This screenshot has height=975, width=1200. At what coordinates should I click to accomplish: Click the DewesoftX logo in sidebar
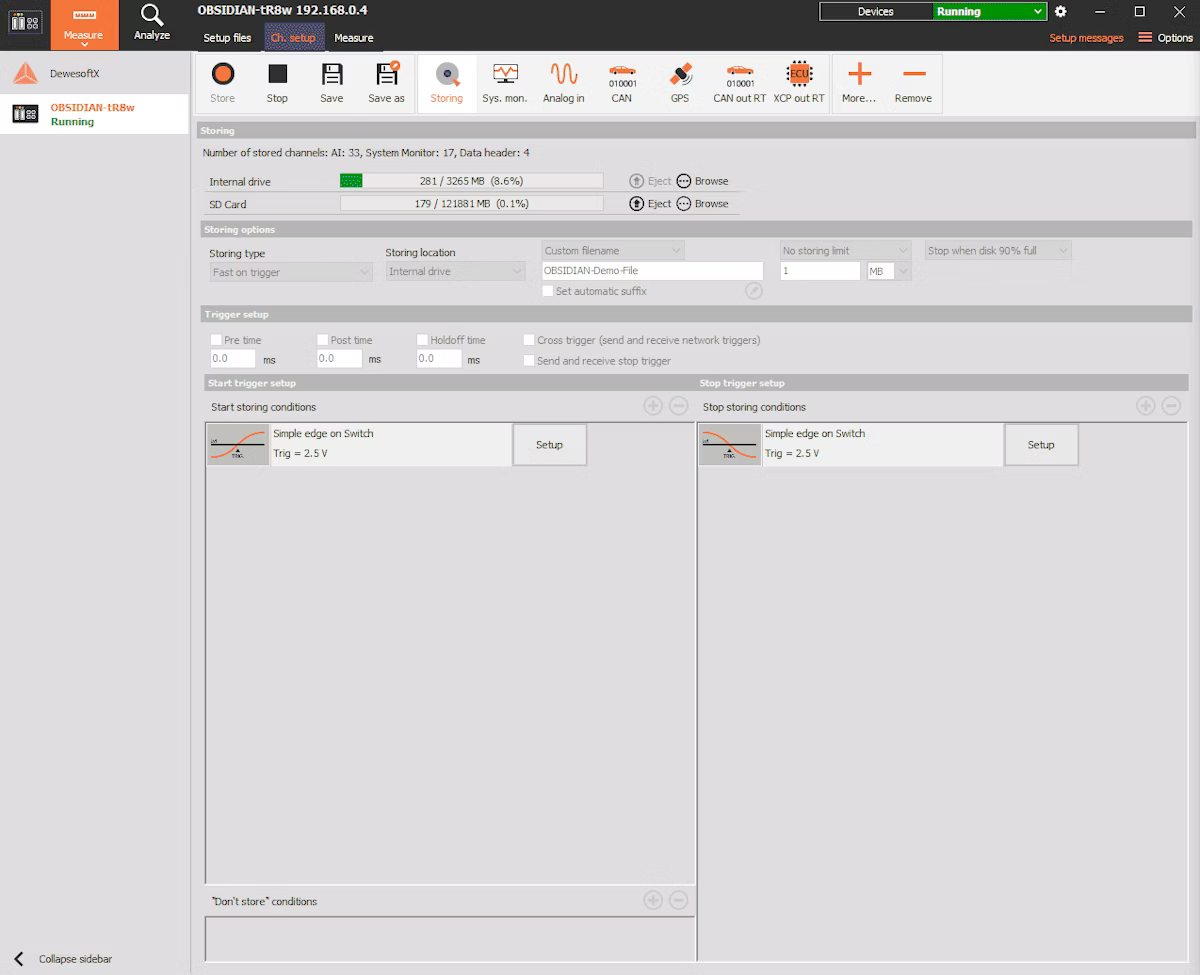[x=25, y=74]
